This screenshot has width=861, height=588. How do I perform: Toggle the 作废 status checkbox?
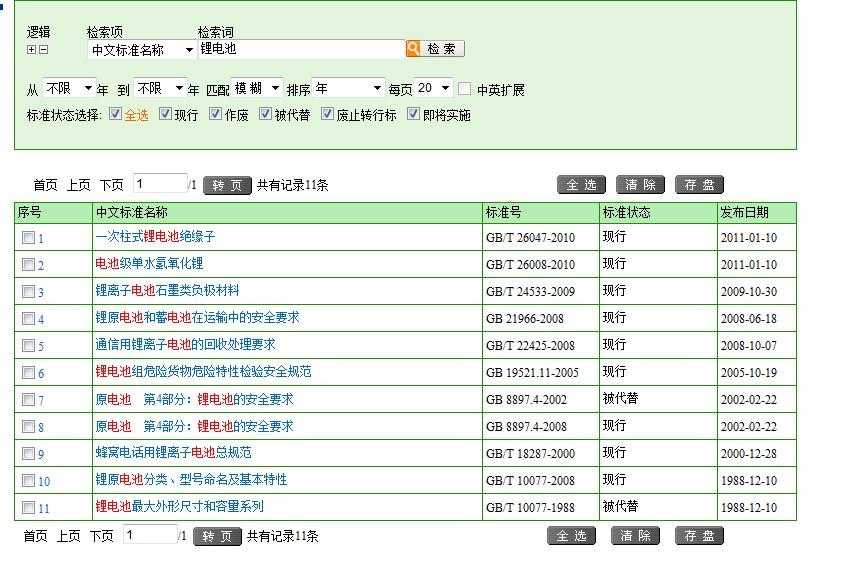click(215, 114)
